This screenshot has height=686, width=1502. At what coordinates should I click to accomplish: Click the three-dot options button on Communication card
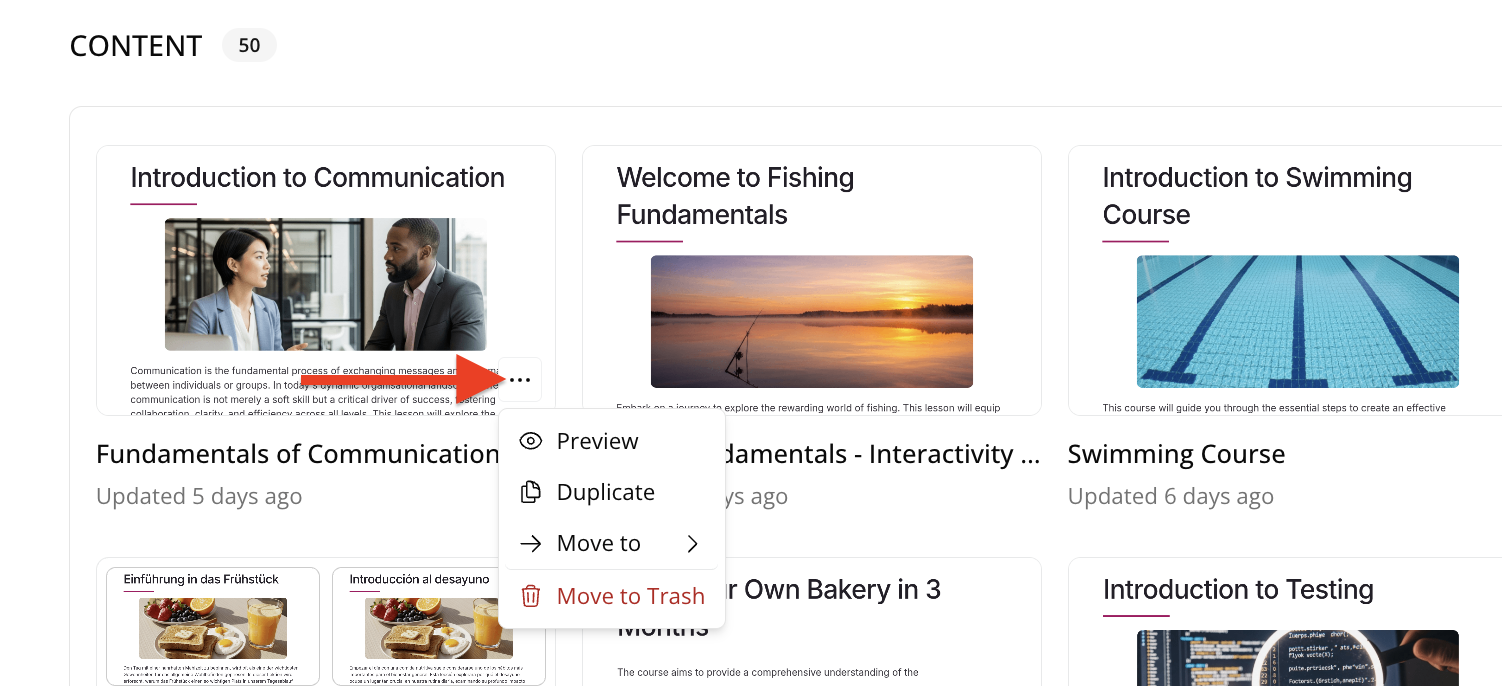click(x=520, y=380)
